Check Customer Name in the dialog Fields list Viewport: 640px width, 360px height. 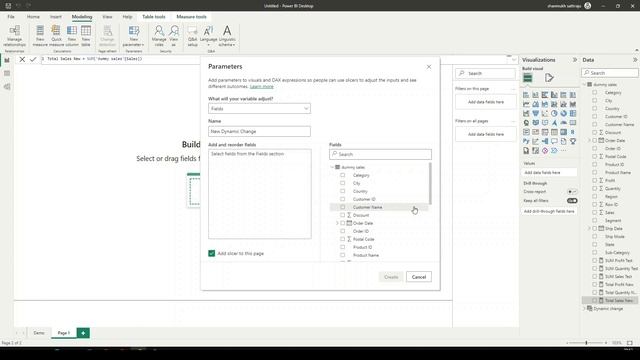click(342, 207)
